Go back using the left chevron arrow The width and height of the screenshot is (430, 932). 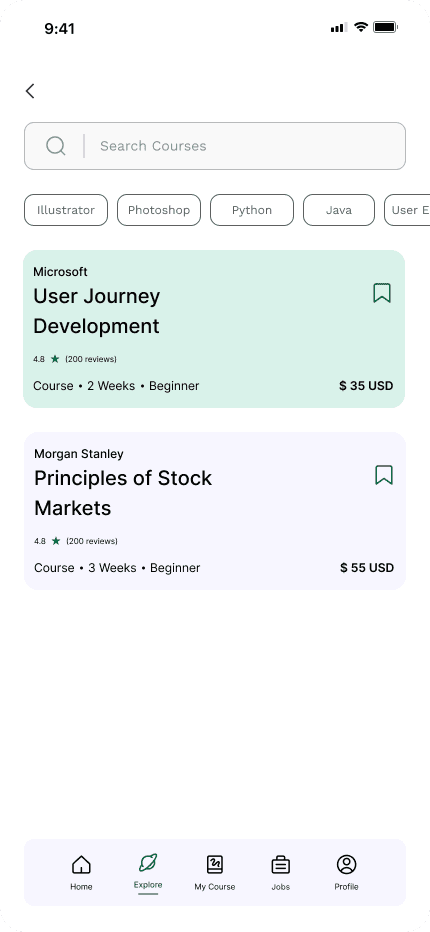point(30,91)
